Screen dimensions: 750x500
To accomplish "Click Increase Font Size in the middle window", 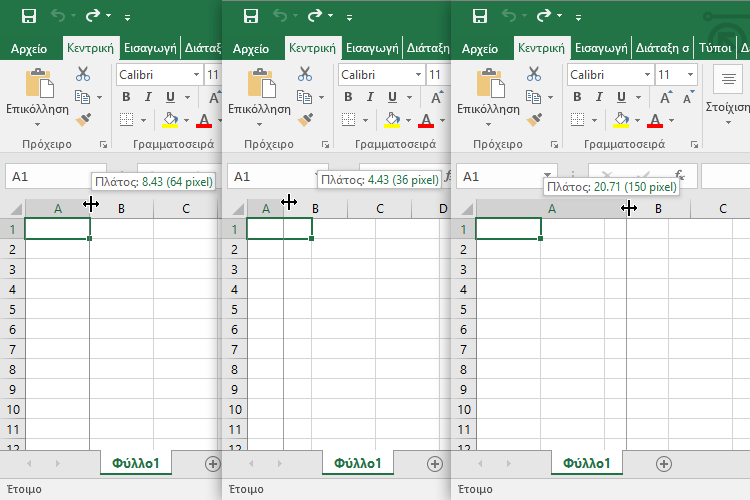I will coord(437,98).
